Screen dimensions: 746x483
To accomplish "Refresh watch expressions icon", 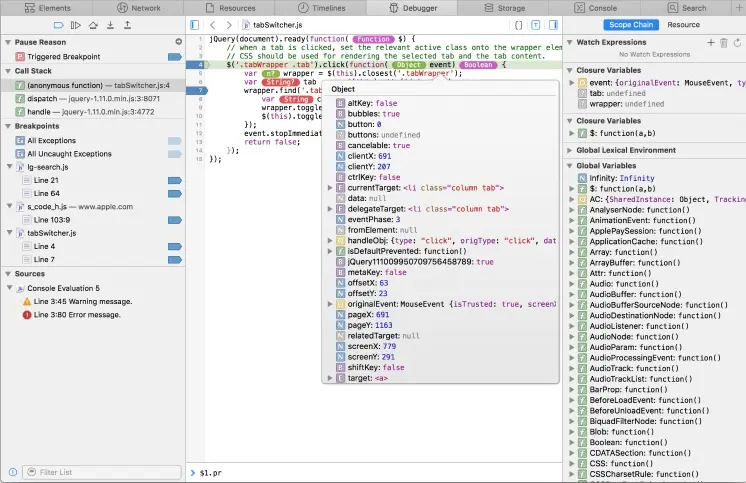I will (737, 42).
